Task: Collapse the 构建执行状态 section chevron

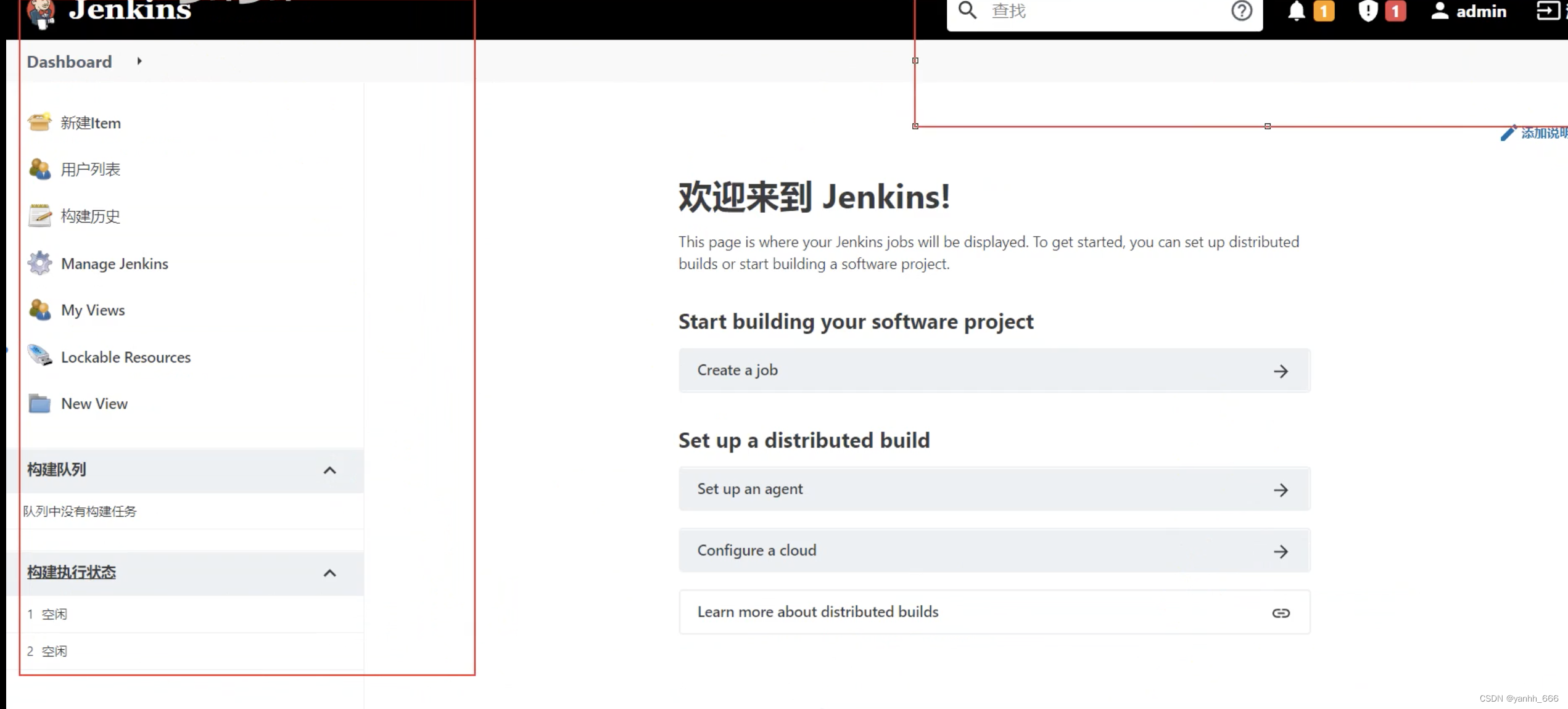Action: [330, 573]
